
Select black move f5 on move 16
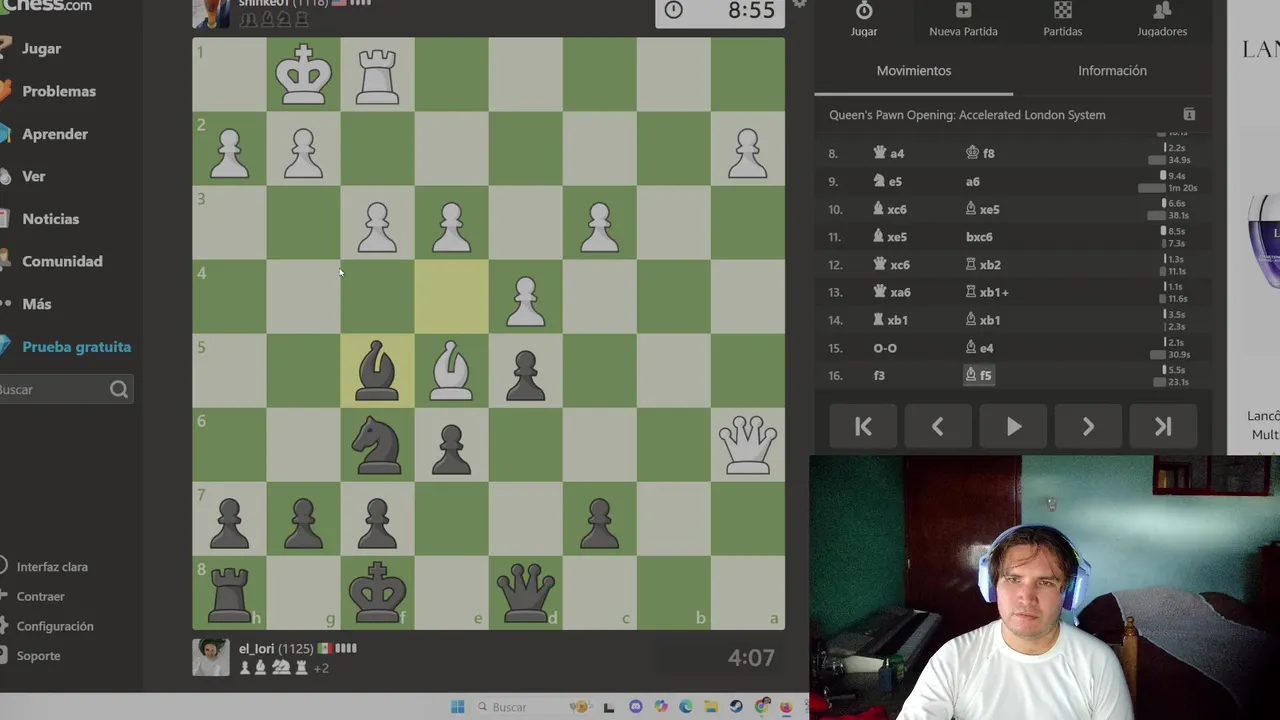pos(979,375)
